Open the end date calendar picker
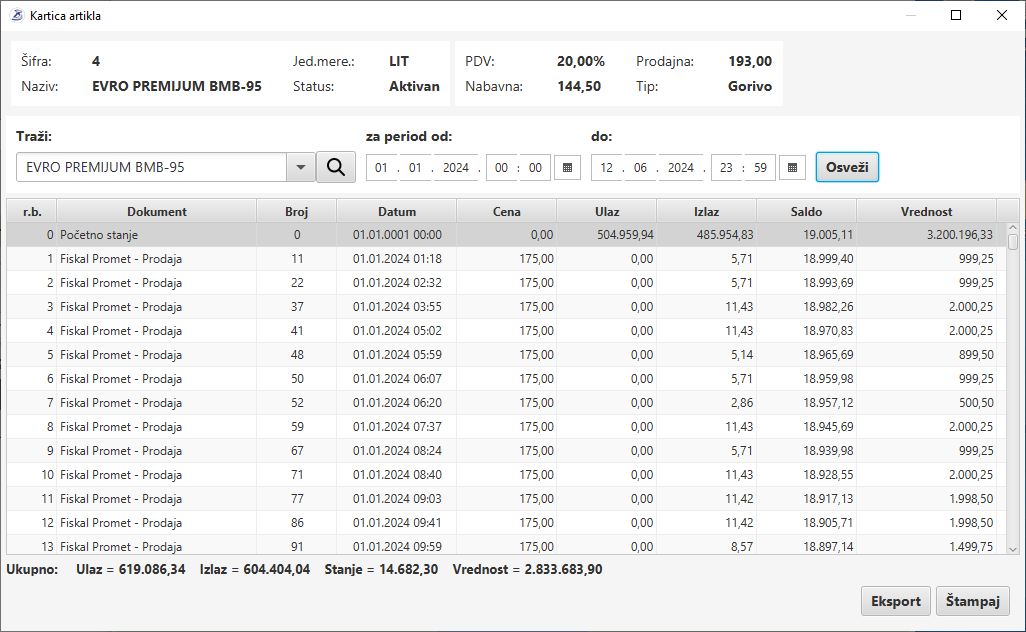The height and width of the screenshot is (632, 1026). pyautogui.click(x=792, y=168)
